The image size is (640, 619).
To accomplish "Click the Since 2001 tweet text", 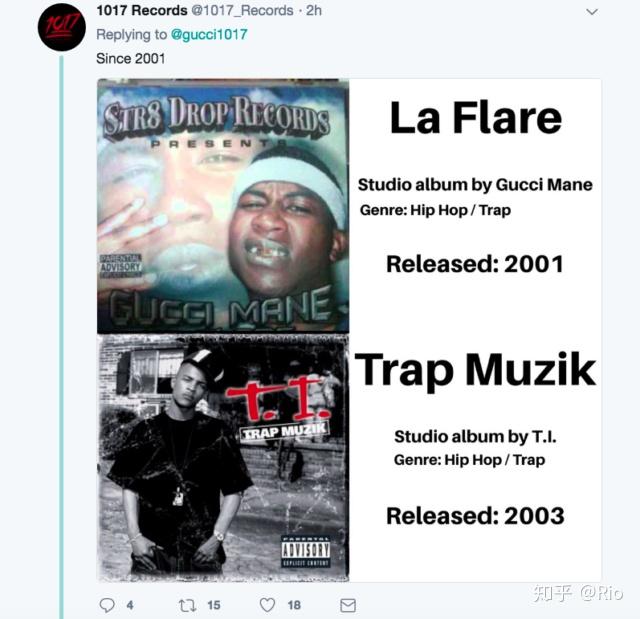I will [x=131, y=59].
